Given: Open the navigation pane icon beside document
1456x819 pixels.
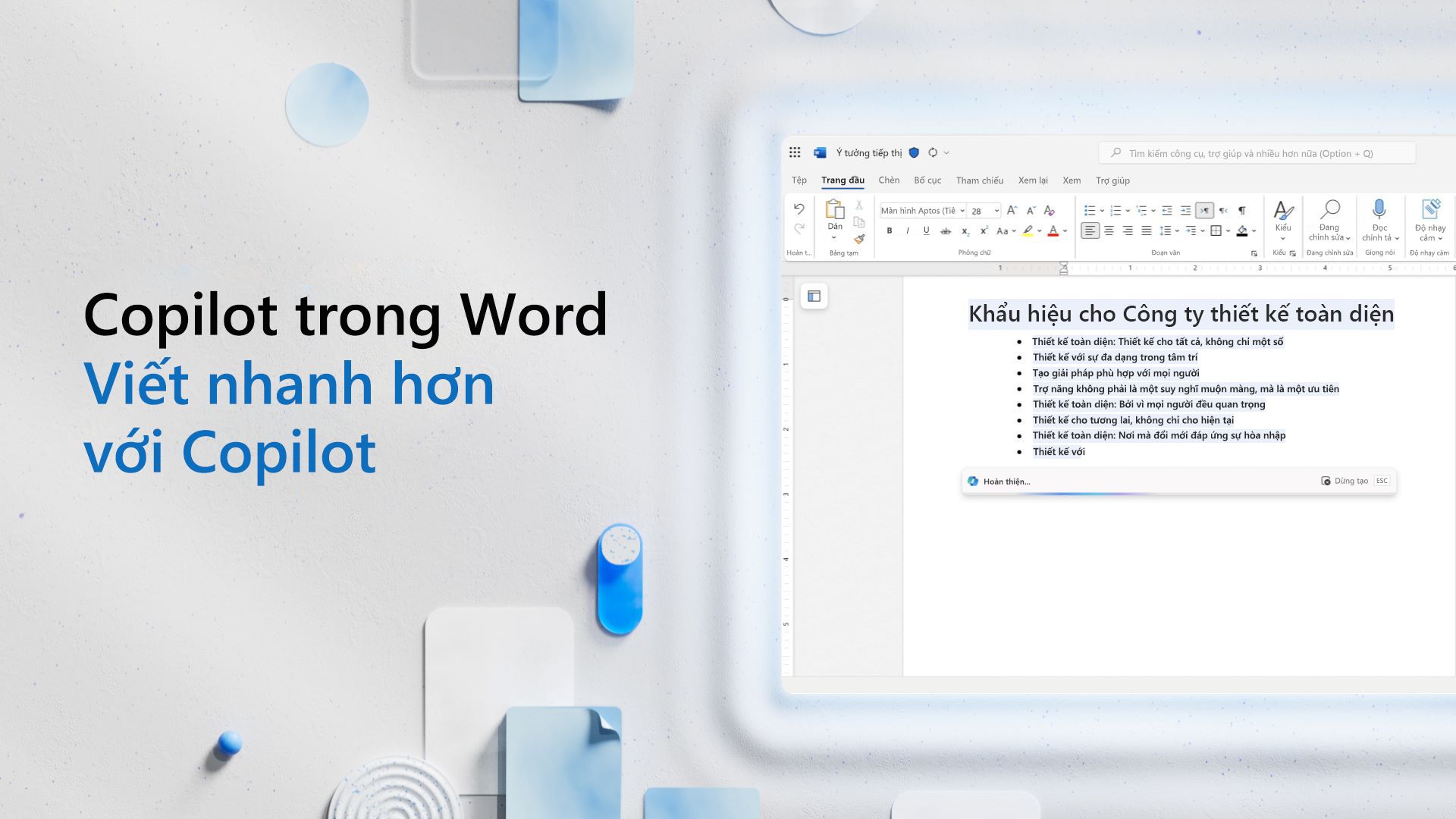Looking at the screenshot, I should [x=814, y=296].
